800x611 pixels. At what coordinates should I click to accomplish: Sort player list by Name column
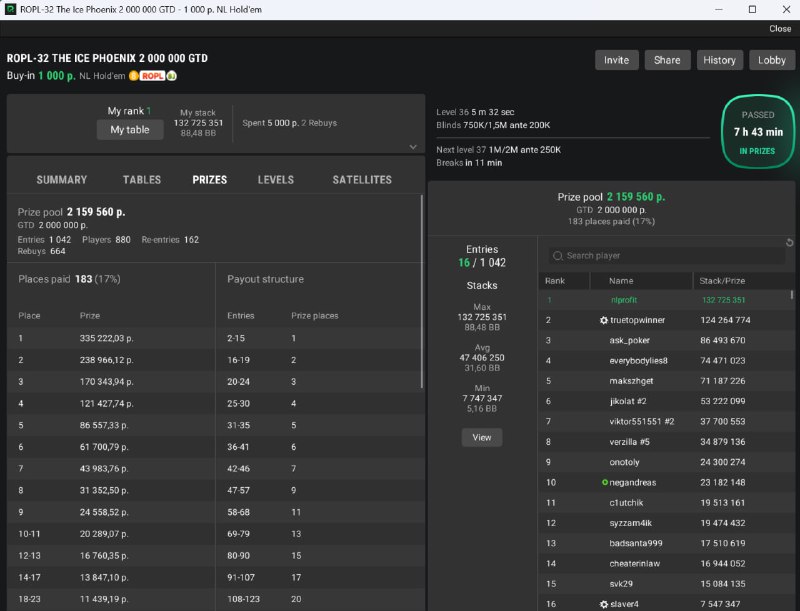621,281
